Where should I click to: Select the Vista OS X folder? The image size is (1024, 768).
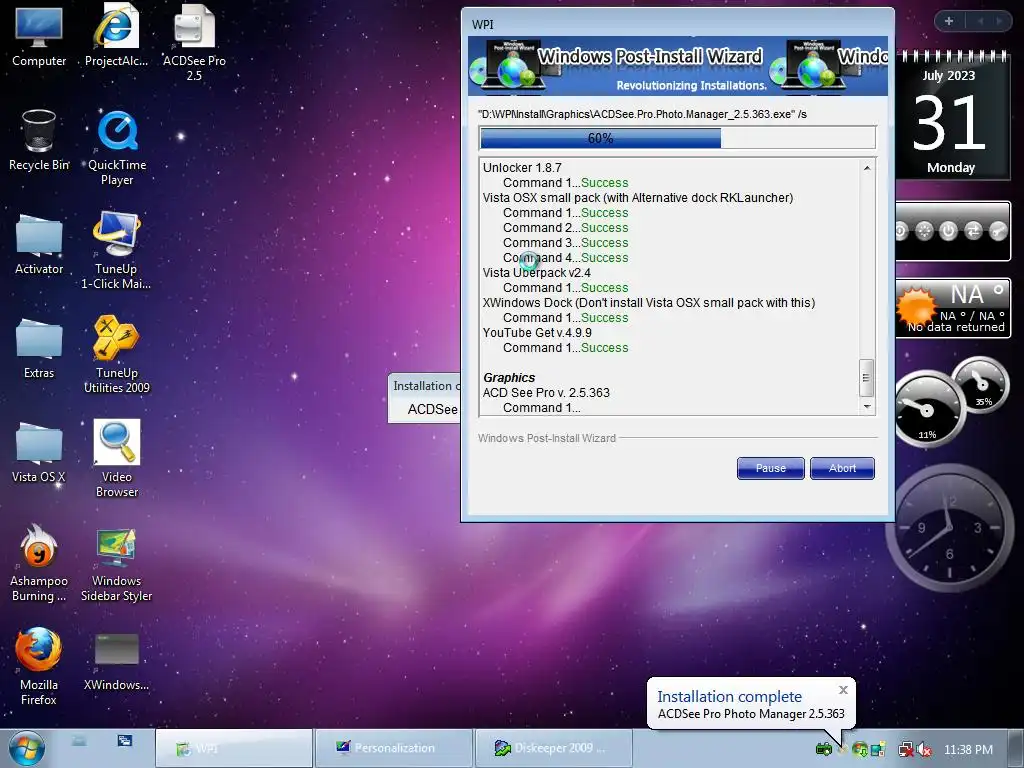tap(39, 452)
